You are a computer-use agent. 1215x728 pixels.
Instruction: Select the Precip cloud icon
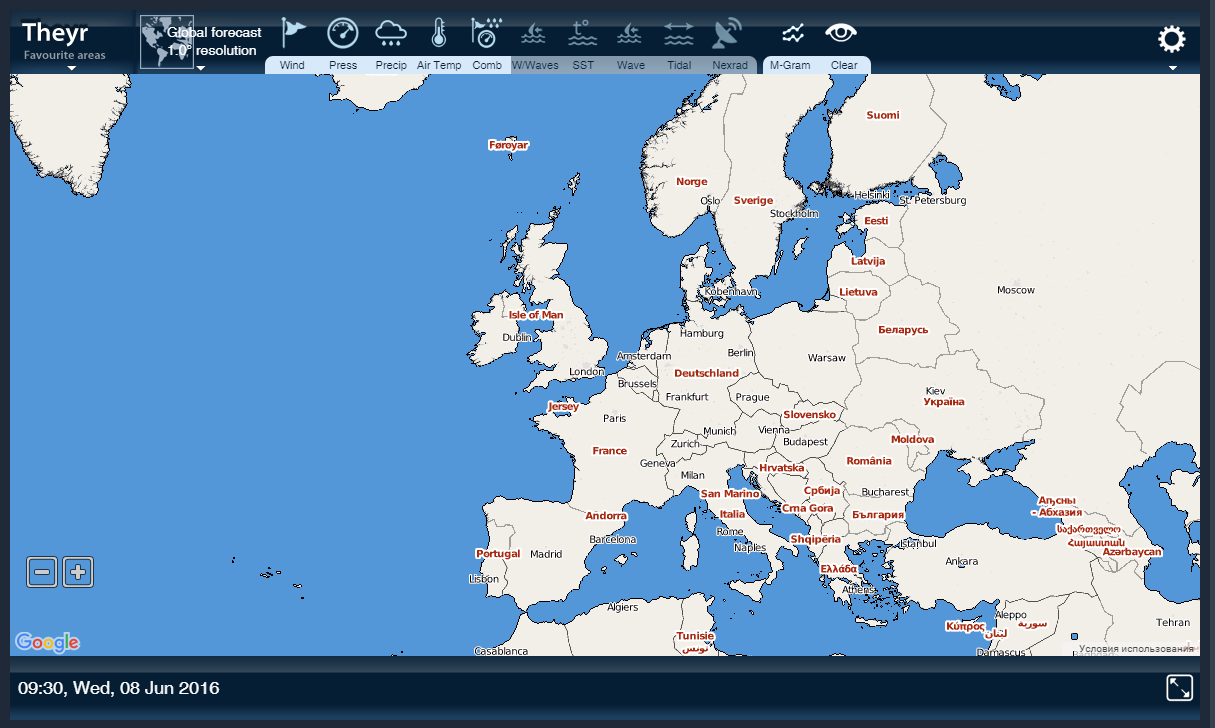(391, 33)
